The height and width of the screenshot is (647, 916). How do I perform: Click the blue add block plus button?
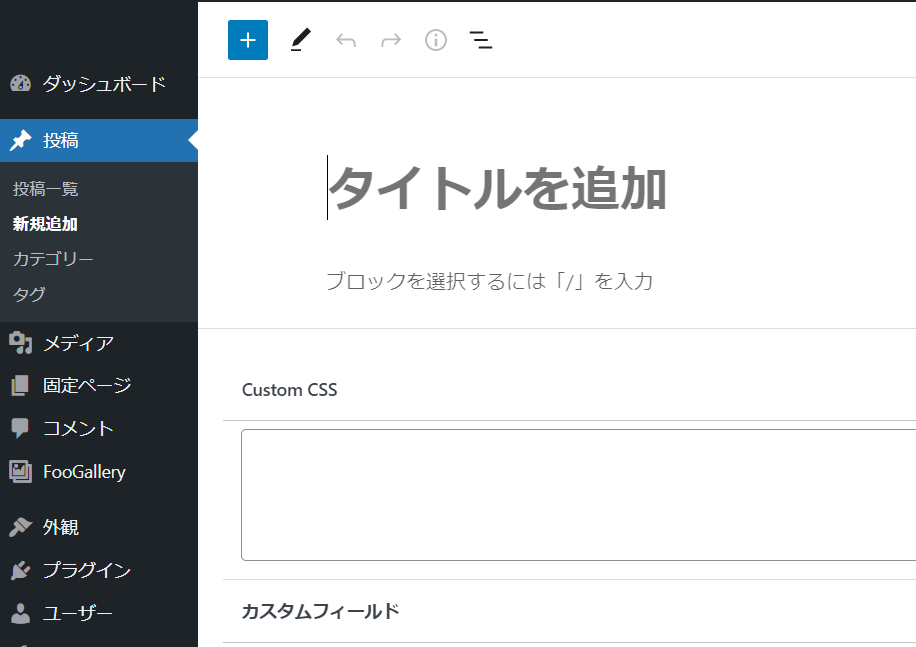pyautogui.click(x=248, y=40)
